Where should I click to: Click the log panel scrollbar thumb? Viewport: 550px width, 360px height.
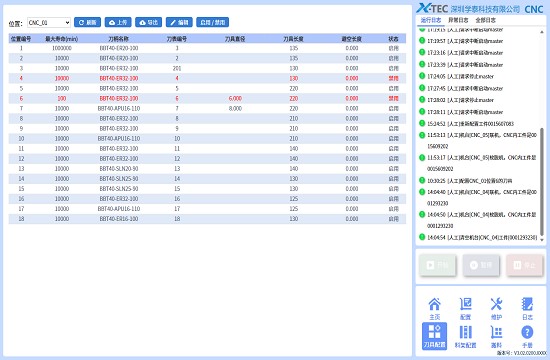542,181
